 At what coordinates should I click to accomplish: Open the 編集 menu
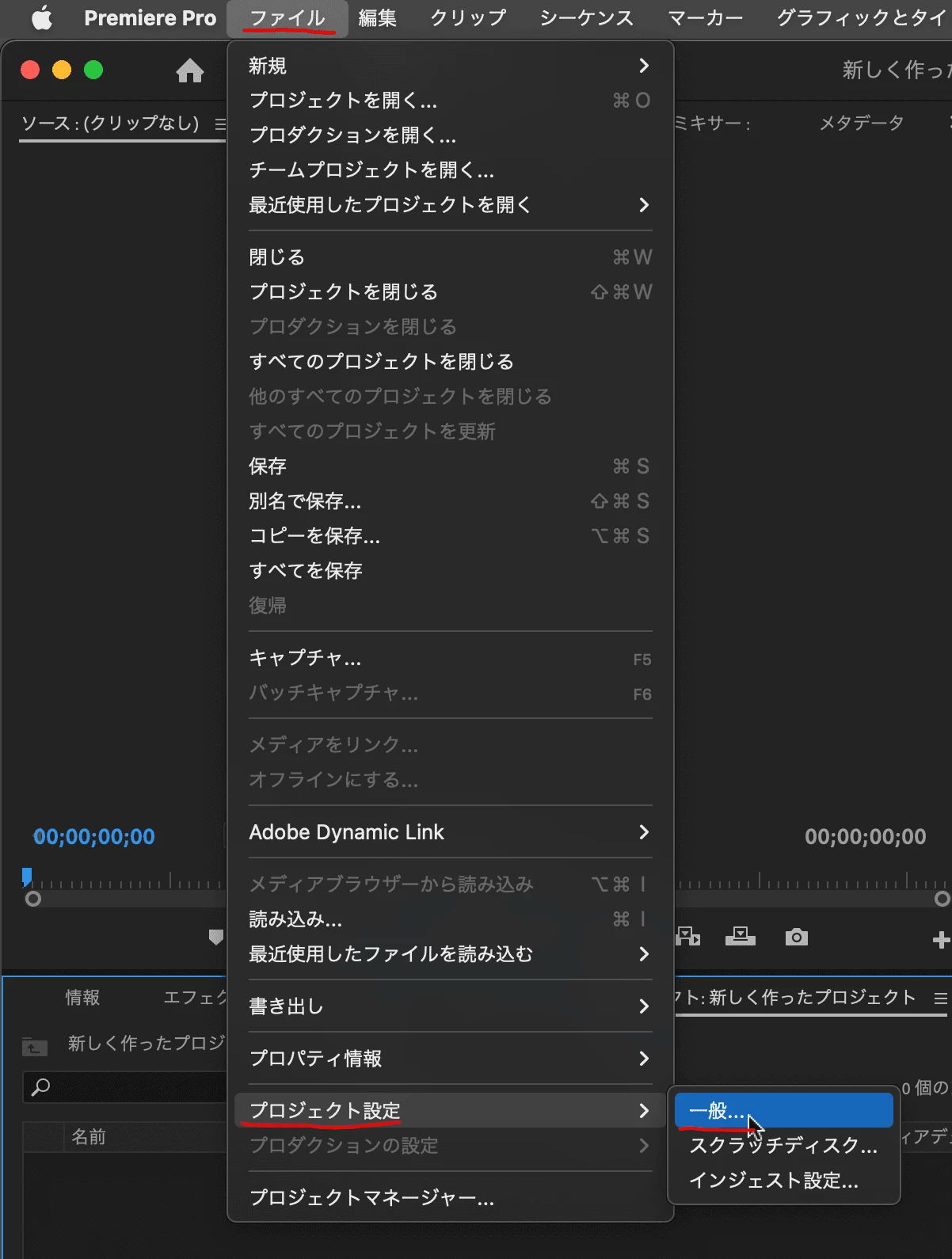(x=377, y=17)
